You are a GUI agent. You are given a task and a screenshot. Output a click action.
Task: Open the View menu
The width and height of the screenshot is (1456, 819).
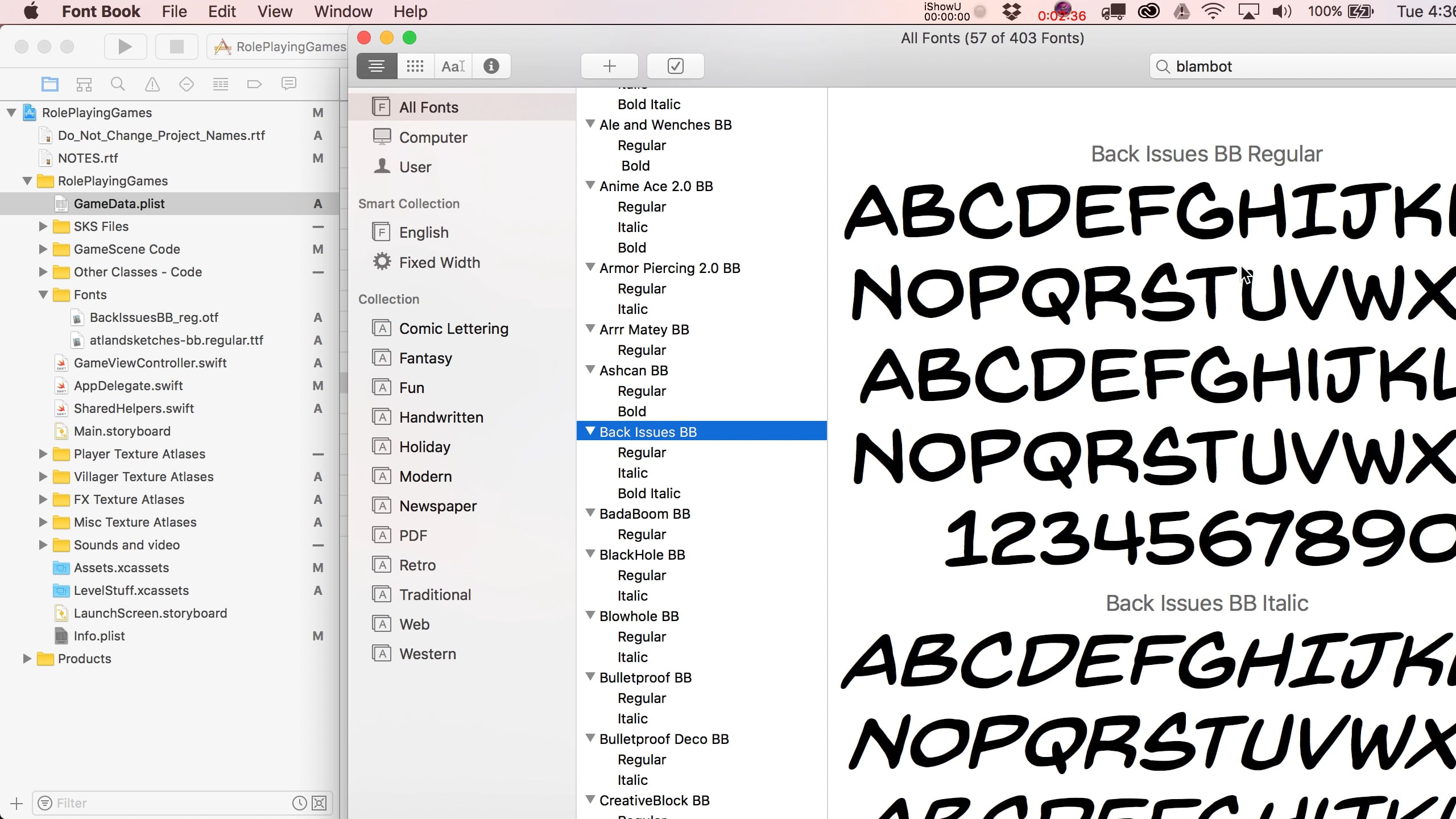(275, 11)
